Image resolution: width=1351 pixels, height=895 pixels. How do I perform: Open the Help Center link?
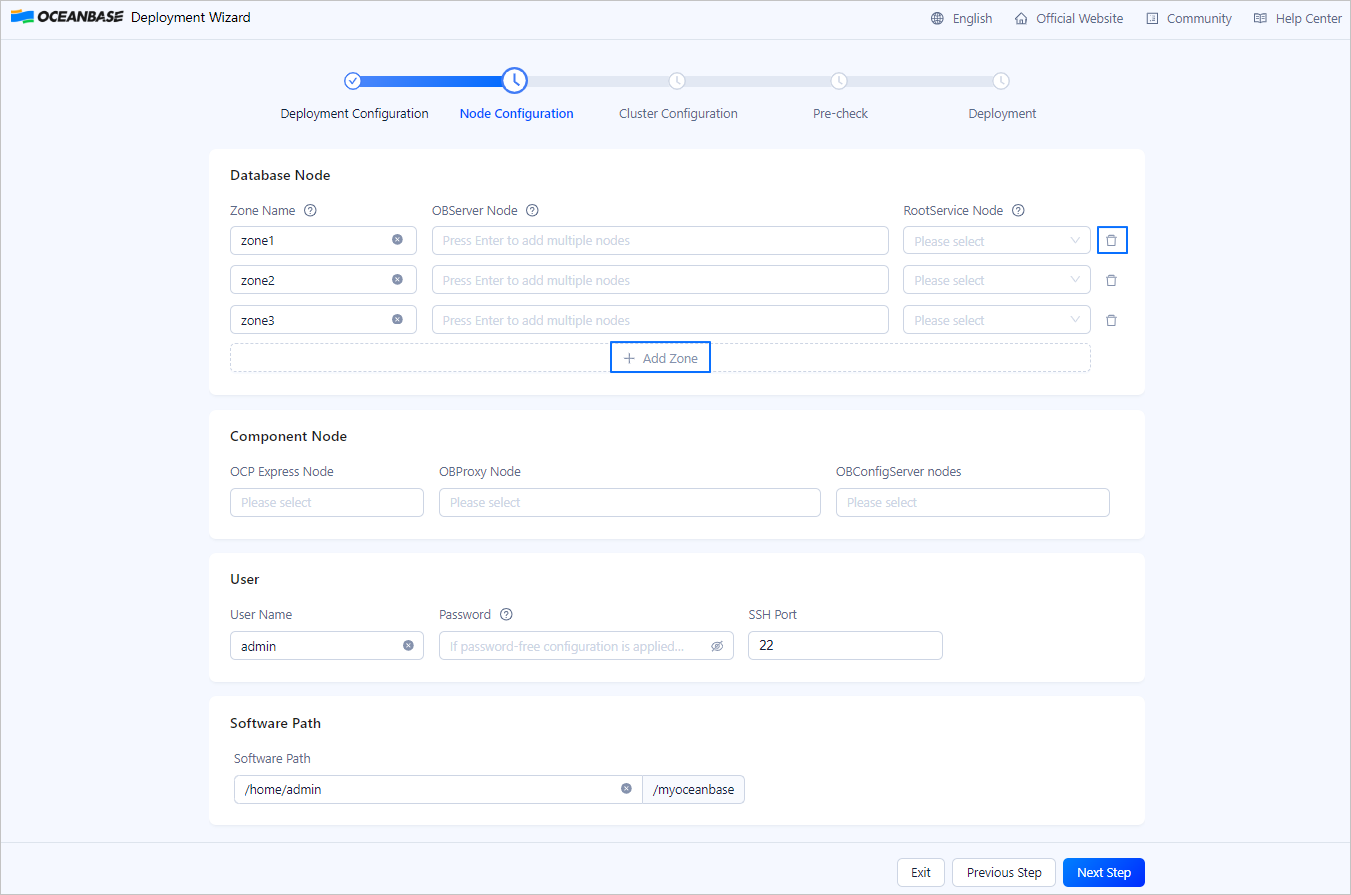tap(1297, 19)
